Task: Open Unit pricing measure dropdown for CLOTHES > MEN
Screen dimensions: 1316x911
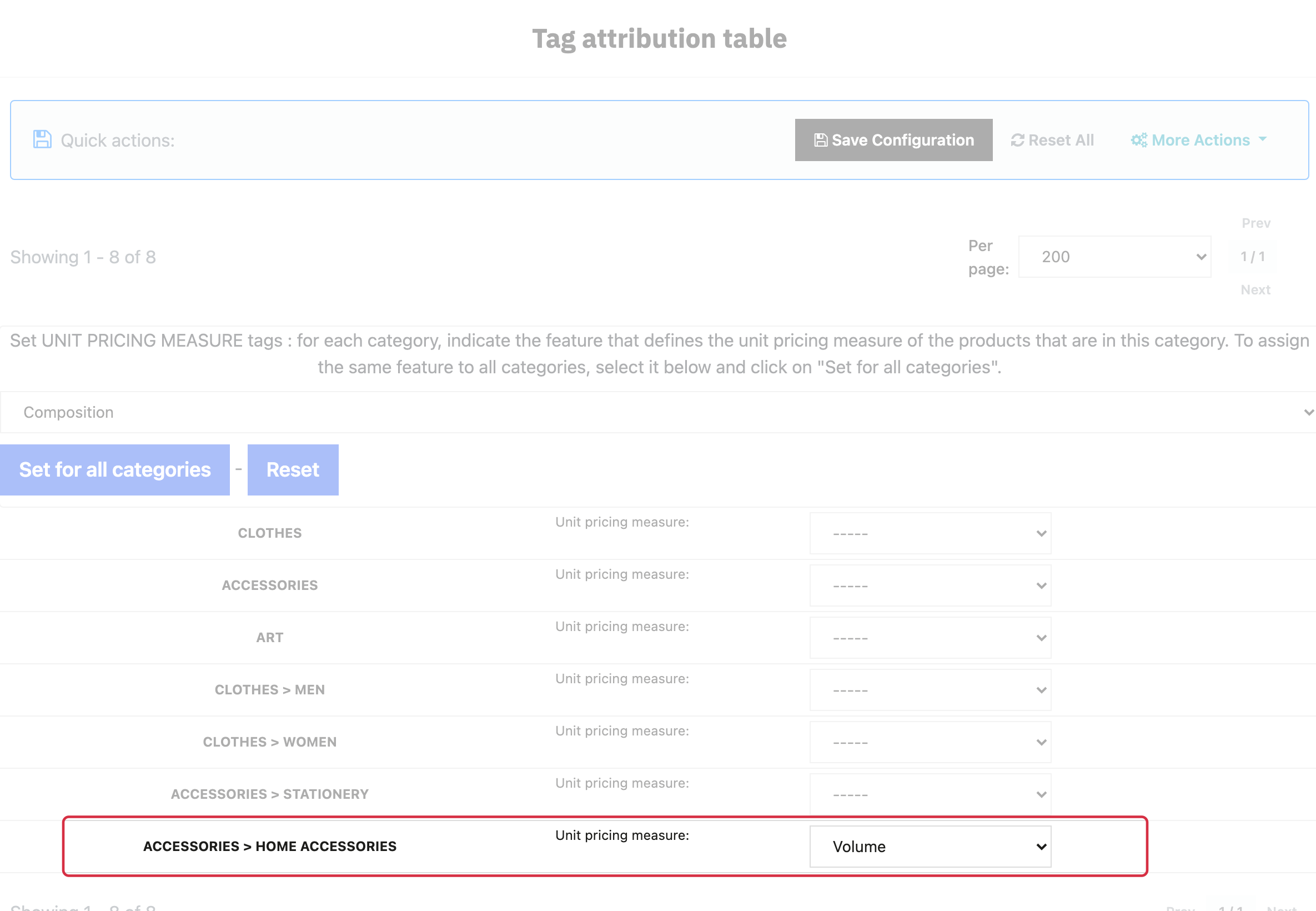Action: point(930,690)
